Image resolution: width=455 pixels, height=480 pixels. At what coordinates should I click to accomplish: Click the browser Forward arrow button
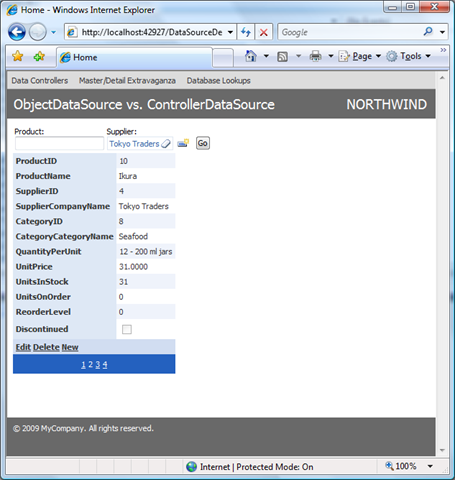pos(37,32)
